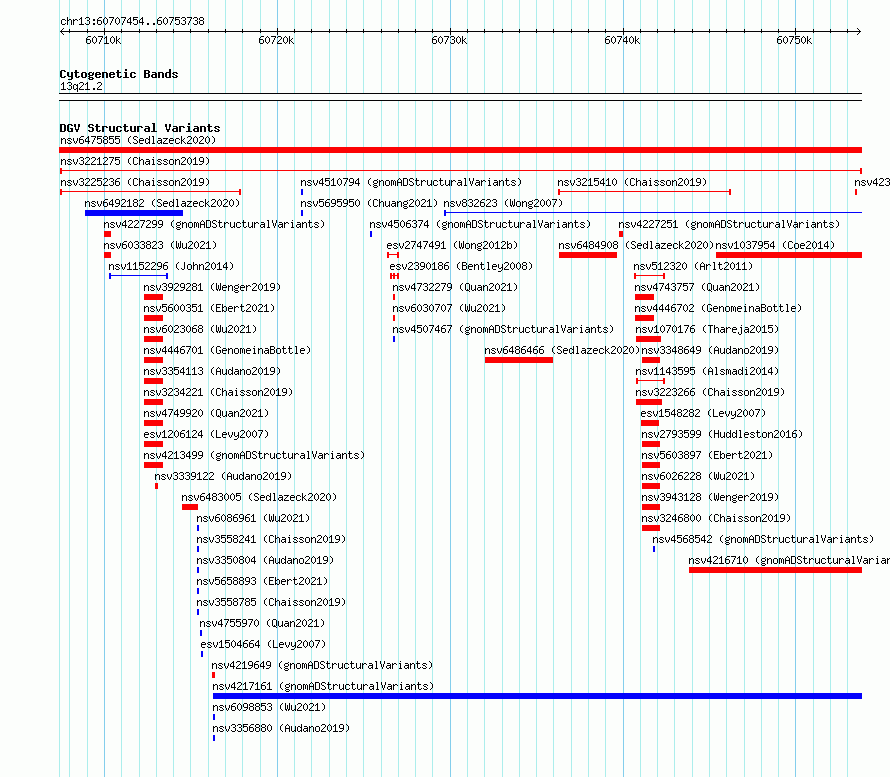Open nsv1070176 (Thareja2015) variant
The width and height of the screenshot is (890, 777).
click(707, 329)
